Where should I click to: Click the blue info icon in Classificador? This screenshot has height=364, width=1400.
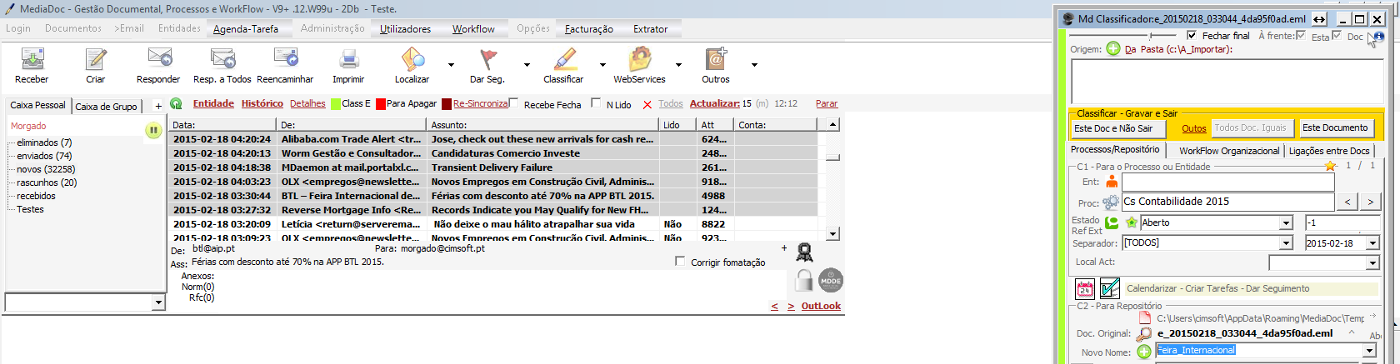[1378, 36]
